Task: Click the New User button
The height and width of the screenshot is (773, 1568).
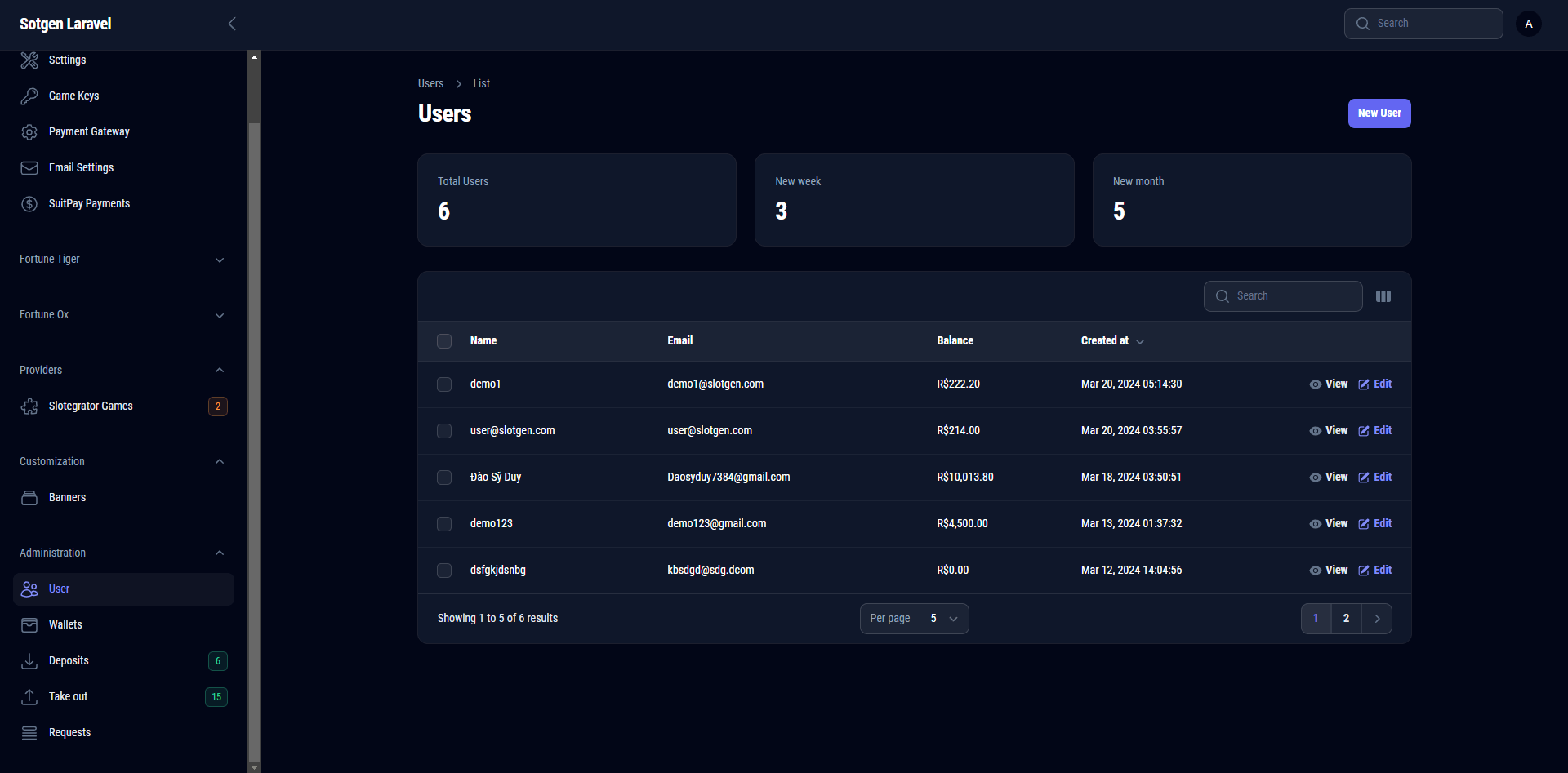Action: (x=1379, y=113)
